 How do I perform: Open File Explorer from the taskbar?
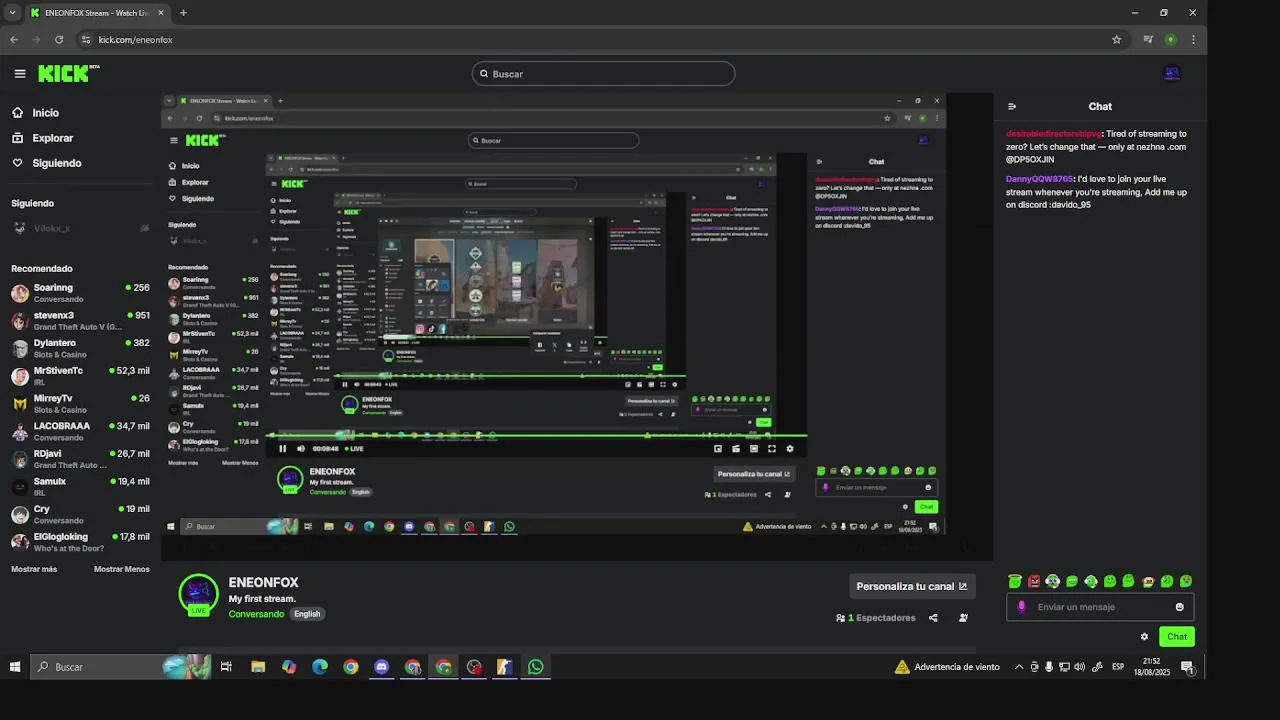coord(258,667)
